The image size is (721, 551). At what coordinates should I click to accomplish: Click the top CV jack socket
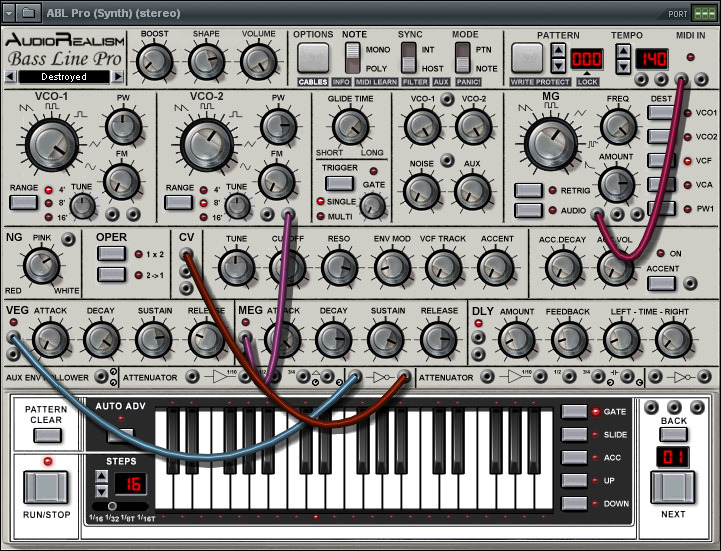coord(186,253)
